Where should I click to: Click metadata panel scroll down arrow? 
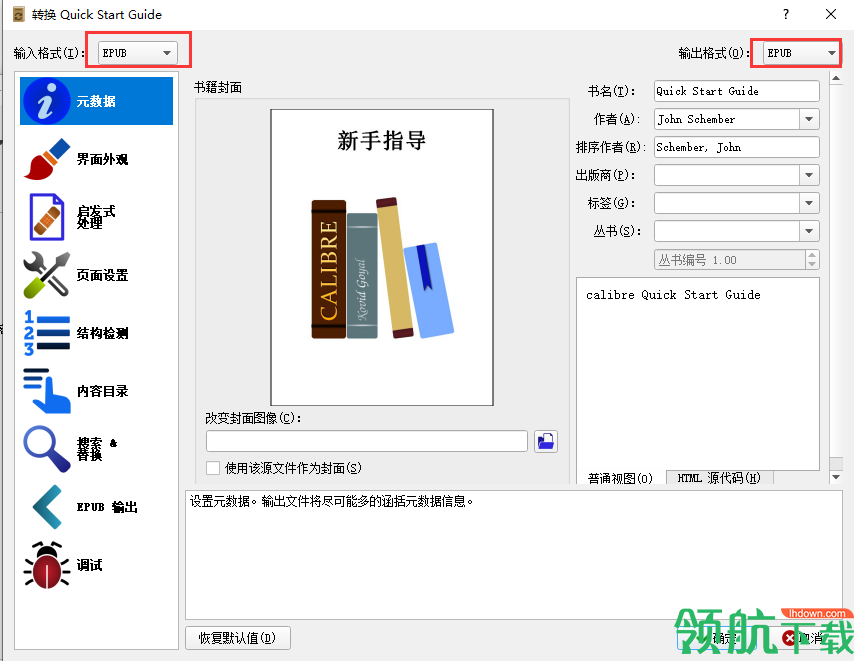tap(836, 478)
